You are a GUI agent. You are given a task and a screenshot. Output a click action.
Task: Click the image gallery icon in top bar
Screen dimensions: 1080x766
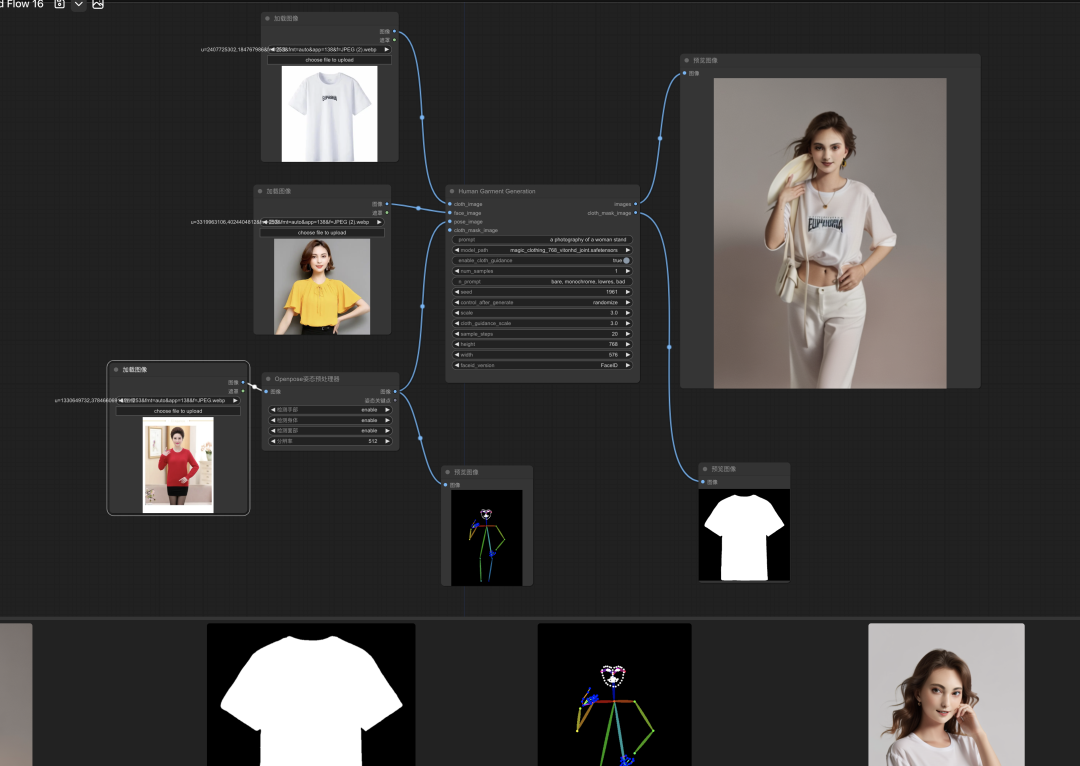98,4
